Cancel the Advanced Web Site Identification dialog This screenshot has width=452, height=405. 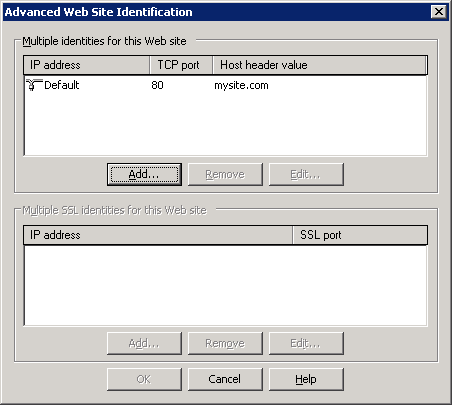(225, 379)
